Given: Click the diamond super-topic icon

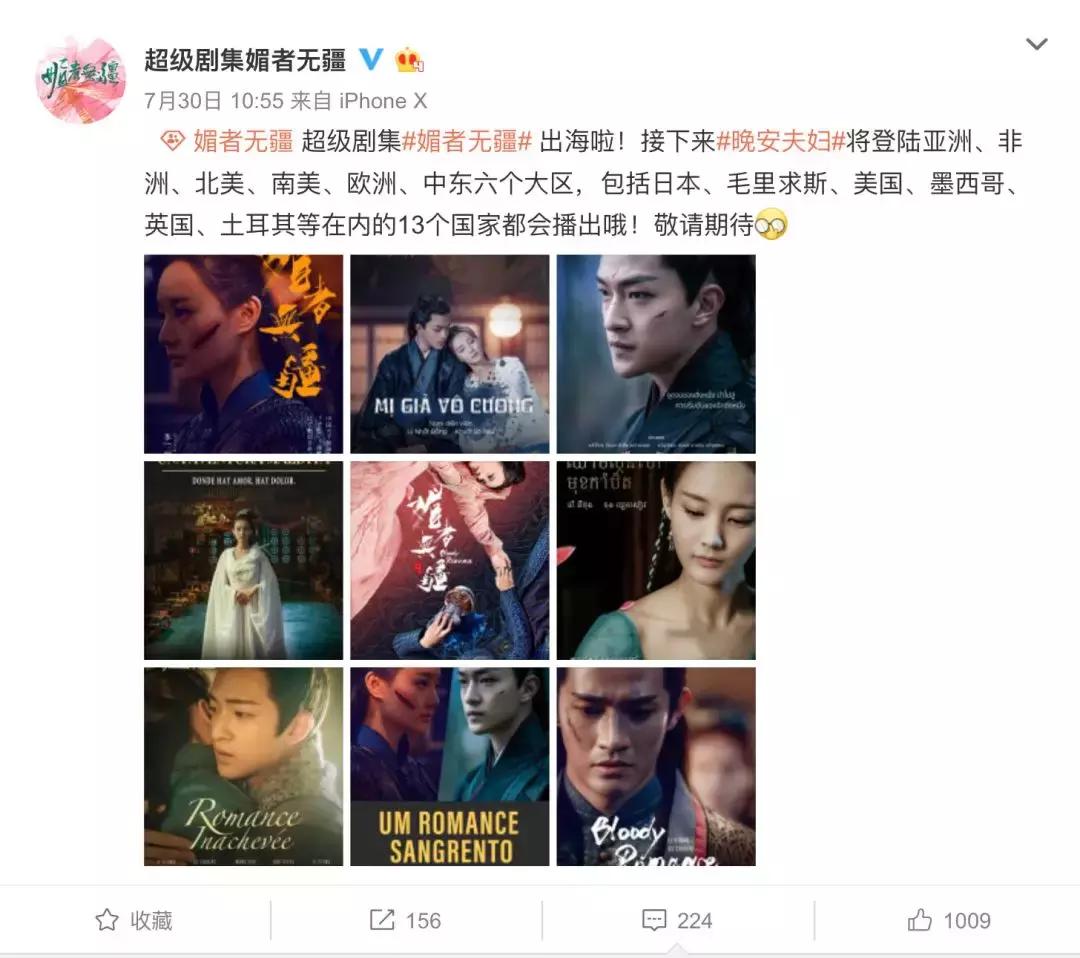Looking at the screenshot, I should (x=172, y=141).
